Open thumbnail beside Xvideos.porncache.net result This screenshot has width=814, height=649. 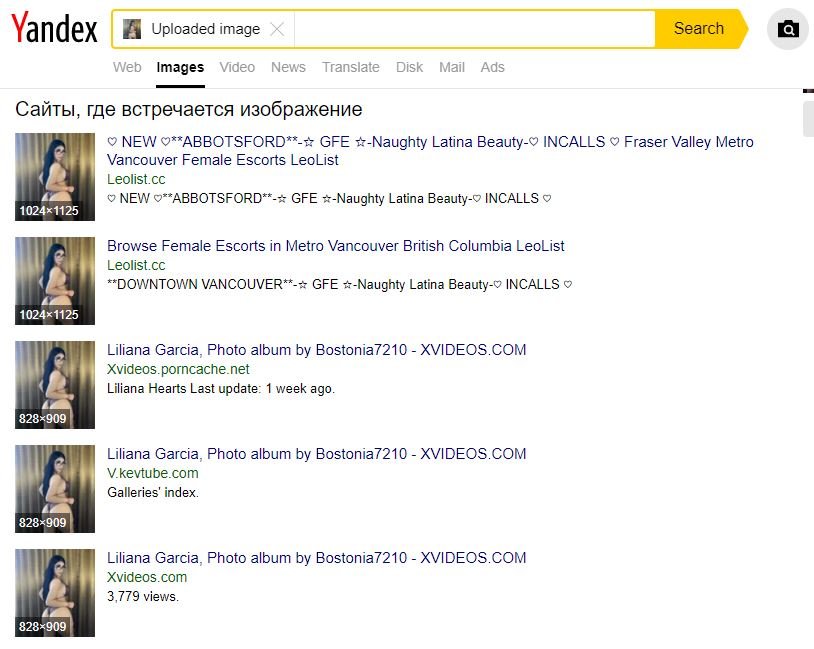tap(55, 385)
